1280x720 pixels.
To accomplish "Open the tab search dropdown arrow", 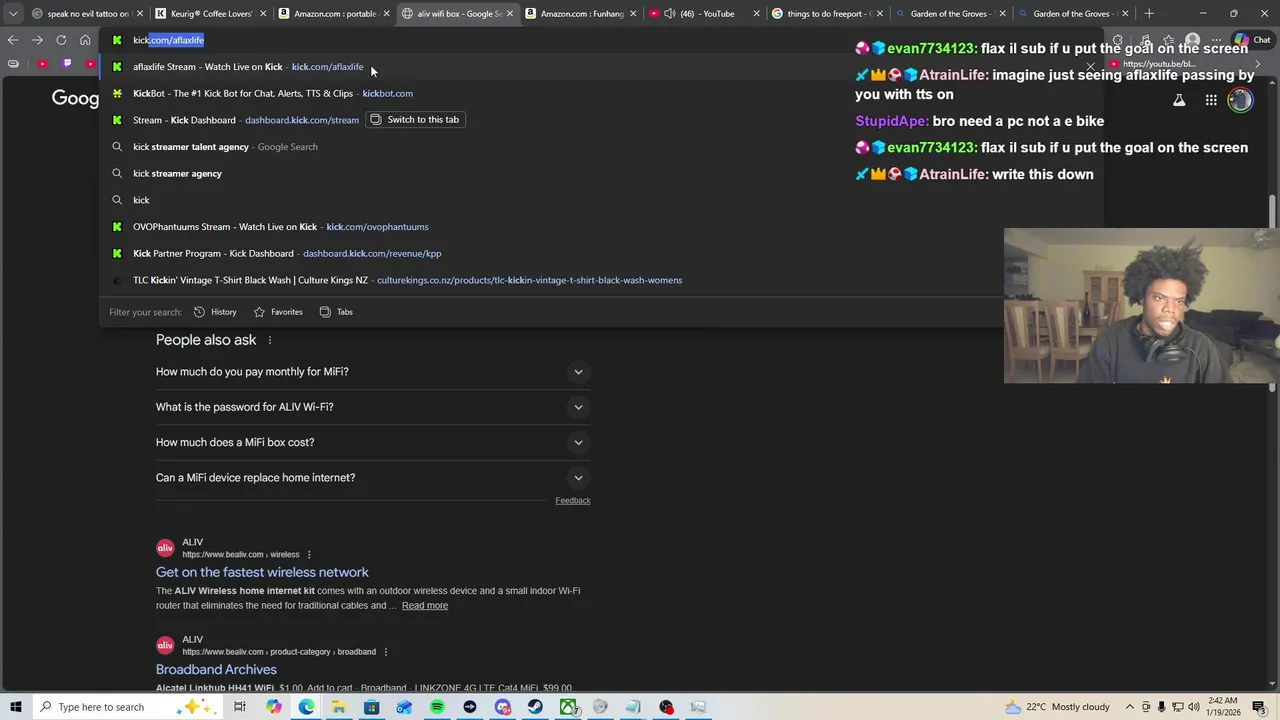I will [x=12, y=14].
